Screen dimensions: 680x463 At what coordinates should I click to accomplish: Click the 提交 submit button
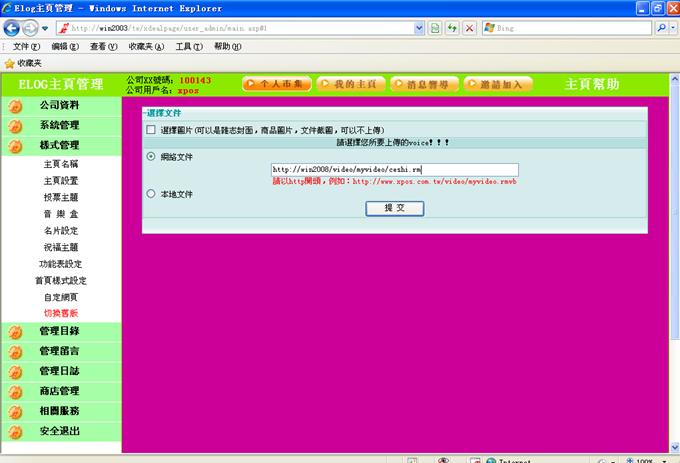[x=394, y=208]
